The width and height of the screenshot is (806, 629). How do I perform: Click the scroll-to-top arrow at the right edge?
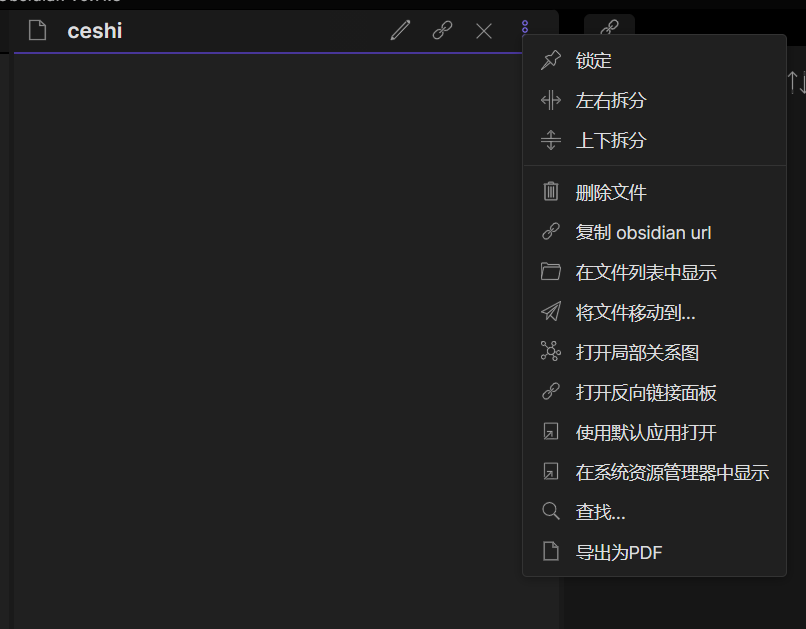[793, 82]
